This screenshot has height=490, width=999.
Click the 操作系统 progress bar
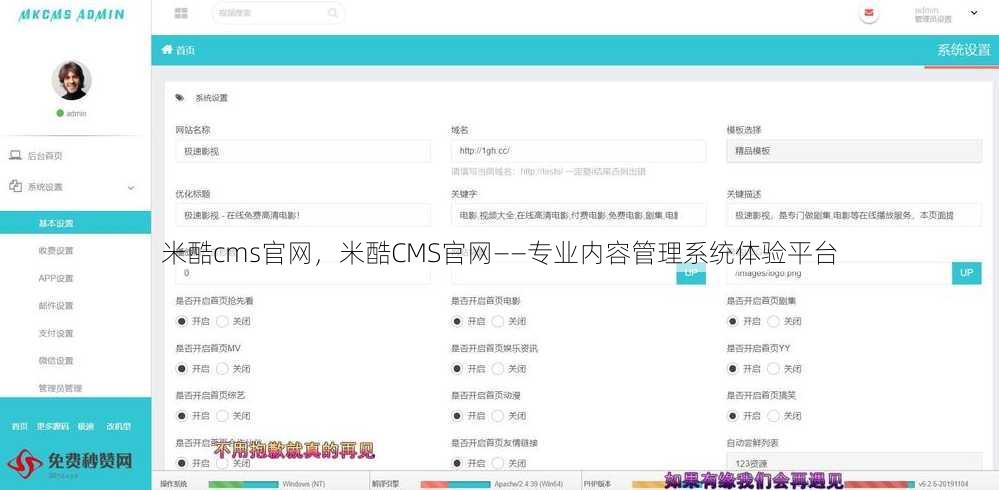[243, 484]
